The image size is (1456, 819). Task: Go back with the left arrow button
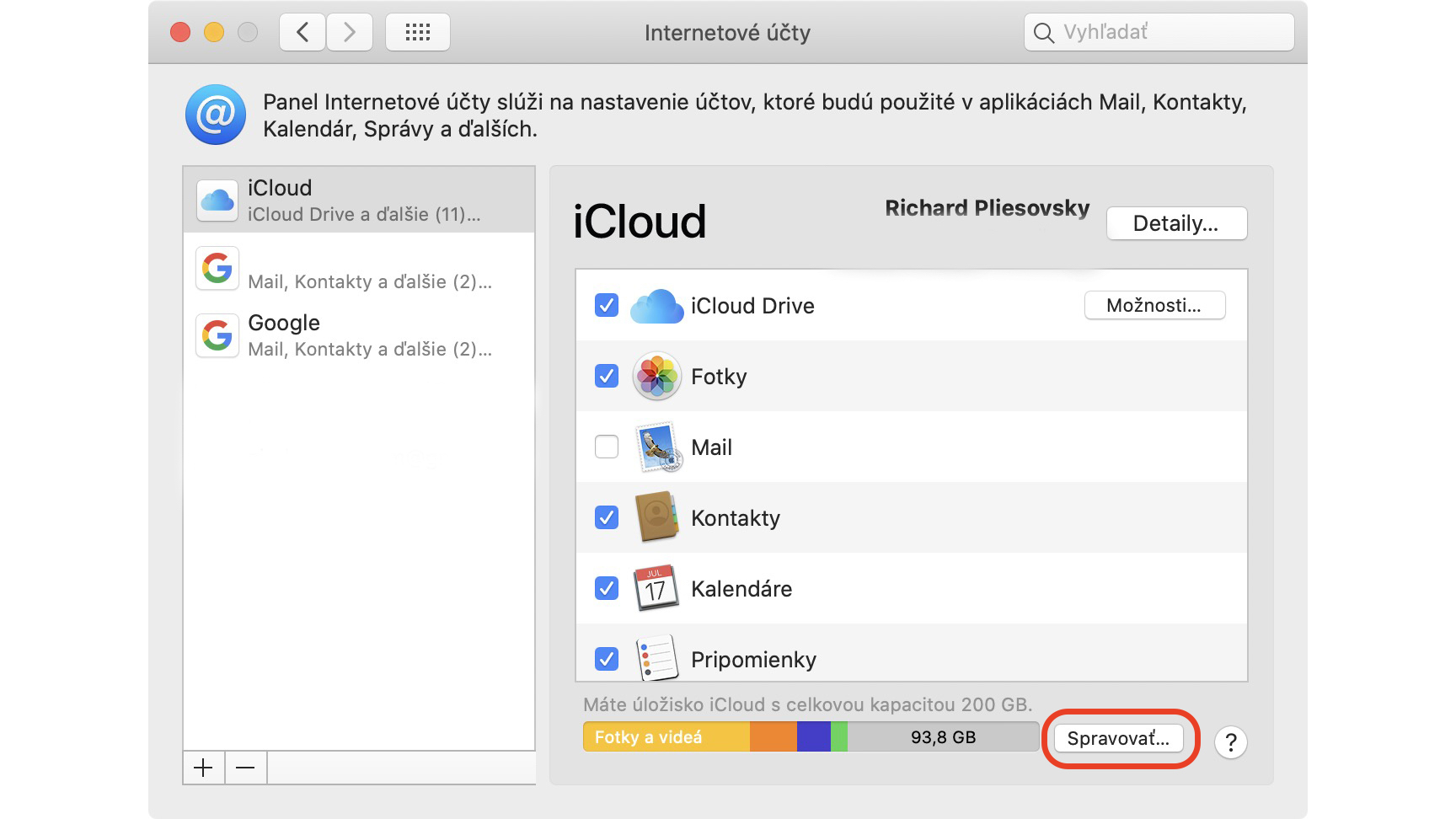pyautogui.click(x=302, y=33)
